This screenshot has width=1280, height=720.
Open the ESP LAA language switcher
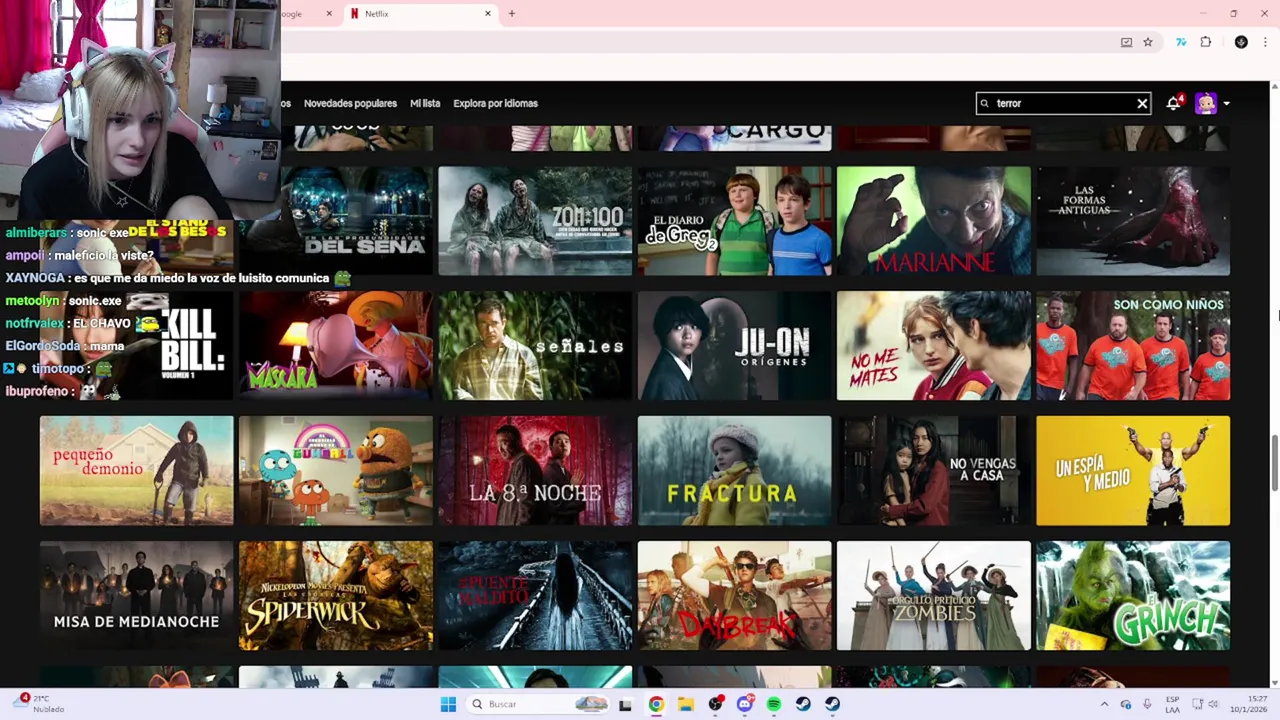click(1172, 704)
